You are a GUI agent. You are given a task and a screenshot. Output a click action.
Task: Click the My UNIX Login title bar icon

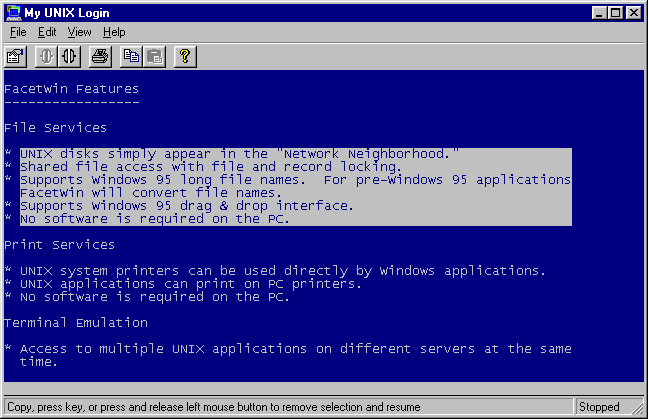coord(13,13)
